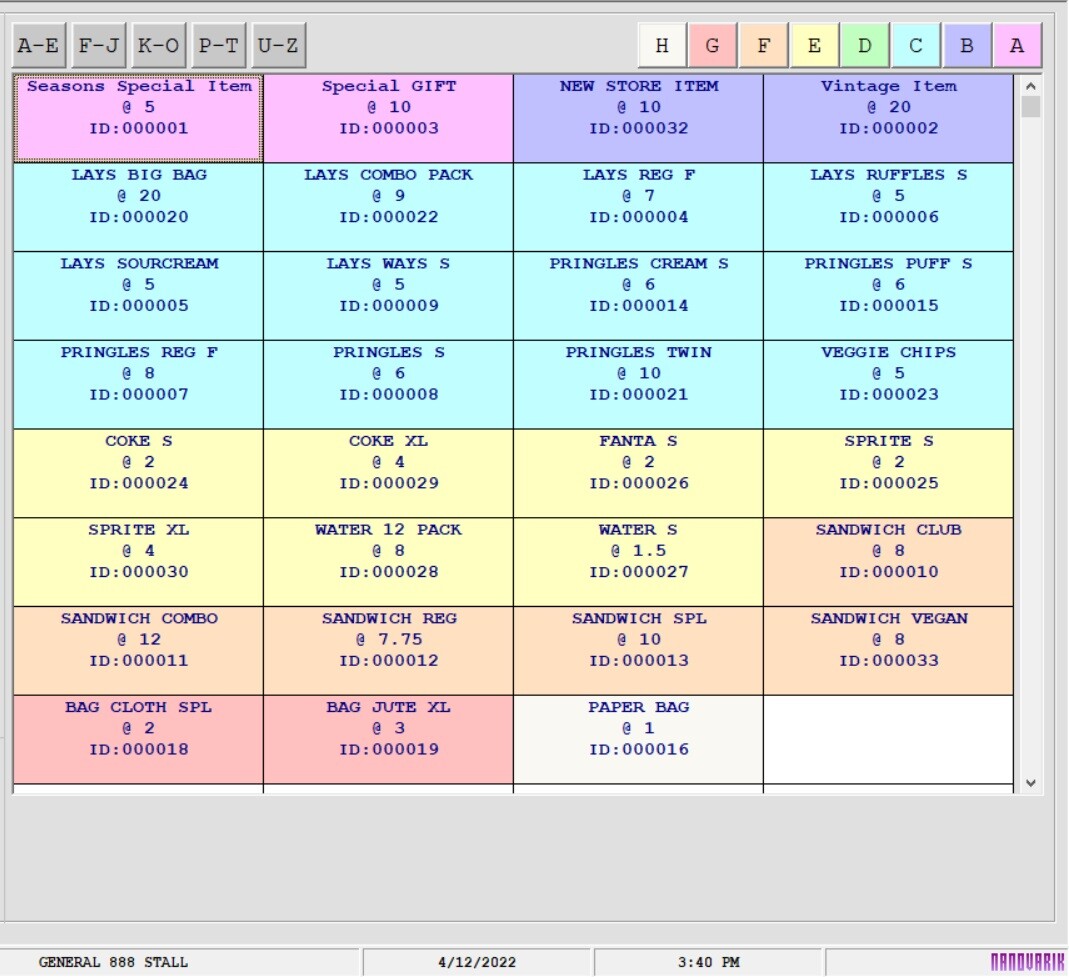Click the scrollbar up arrow
The height and width of the screenshot is (977, 1069).
coord(1031,86)
